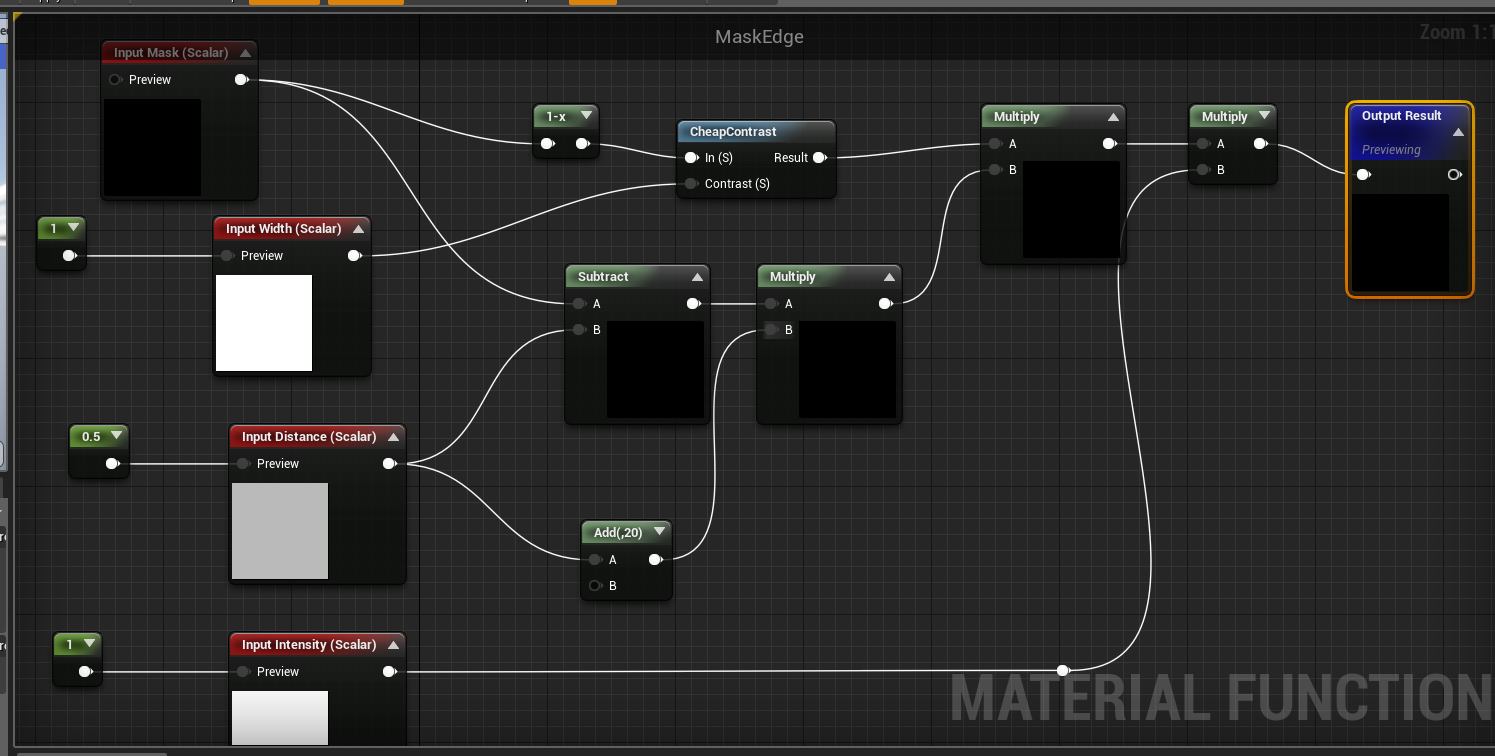Image resolution: width=1495 pixels, height=756 pixels.
Task: Collapse the Input Distance node preview
Action: (393, 436)
